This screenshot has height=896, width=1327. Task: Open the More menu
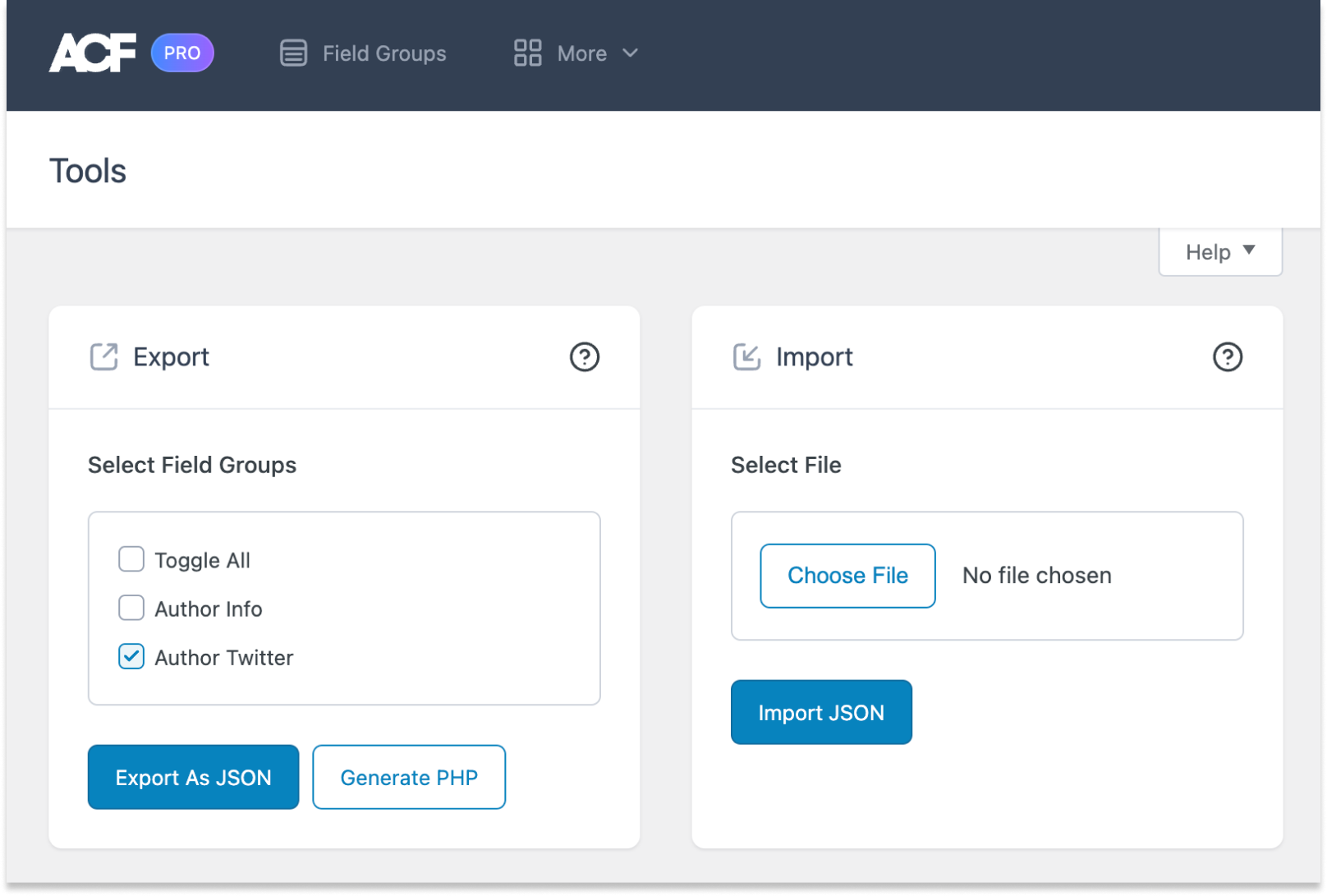tap(581, 53)
